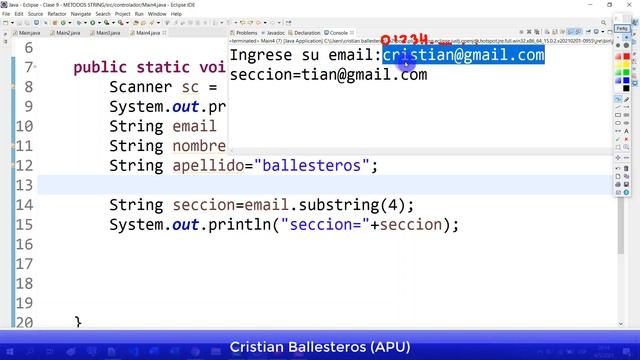Click the green Run button in toolbar

coord(93,23)
